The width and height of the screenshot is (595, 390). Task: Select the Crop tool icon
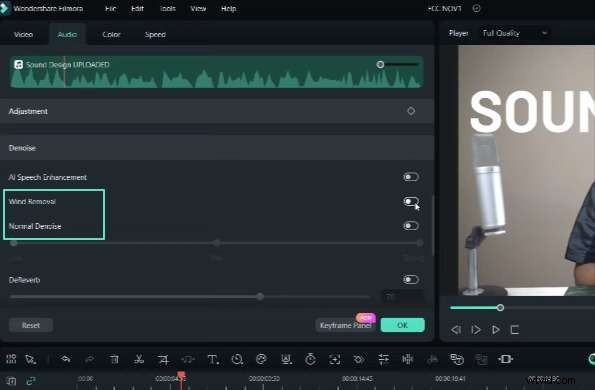pos(163,359)
